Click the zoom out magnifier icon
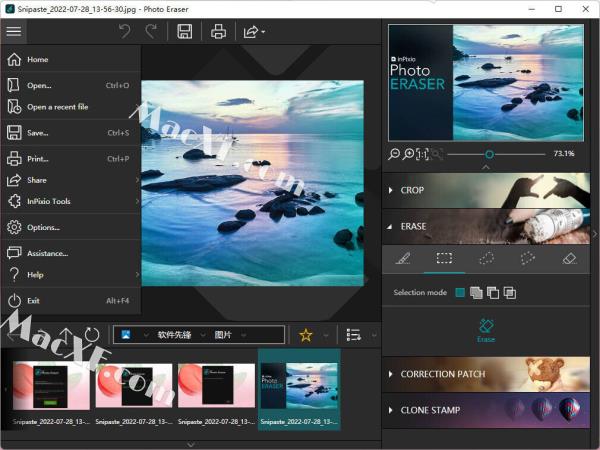The image size is (600, 450). tap(394, 154)
